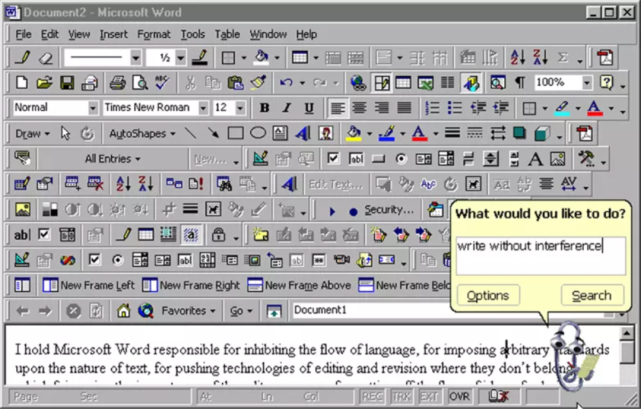Click the Stop navigation icon
This screenshot has width=641, height=409.
73,311
